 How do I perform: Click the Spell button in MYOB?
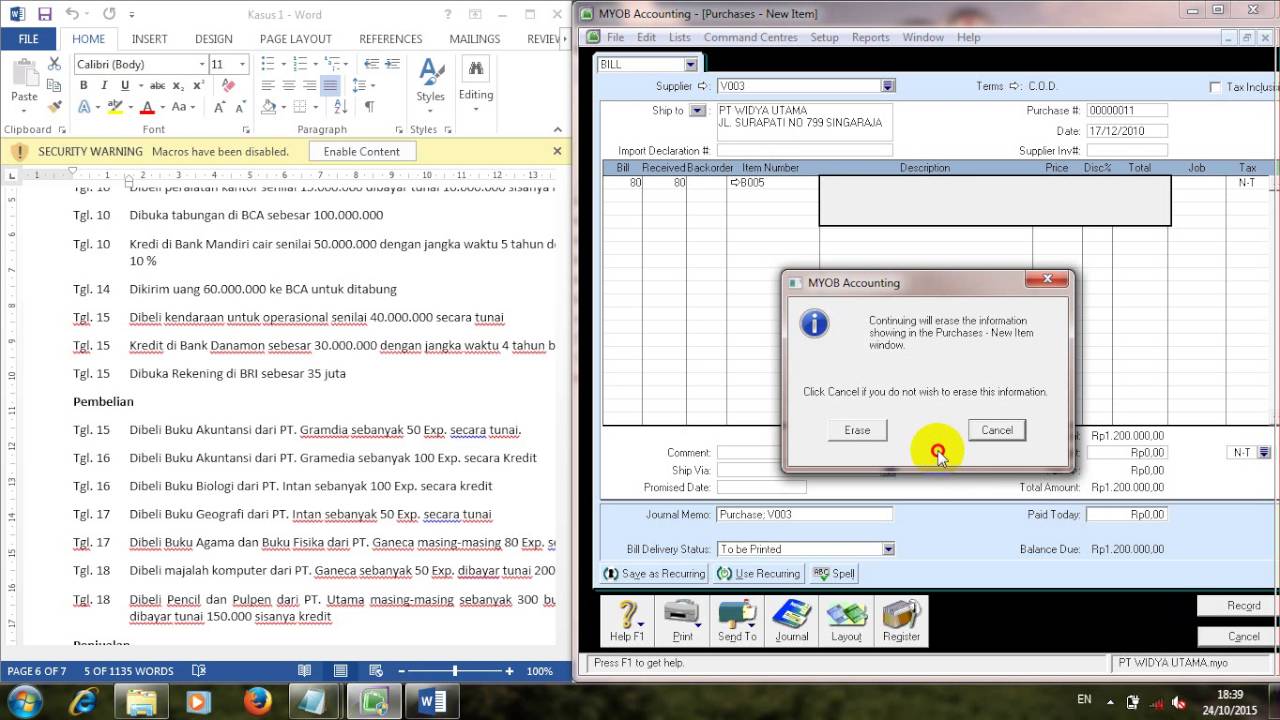(x=834, y=574)
